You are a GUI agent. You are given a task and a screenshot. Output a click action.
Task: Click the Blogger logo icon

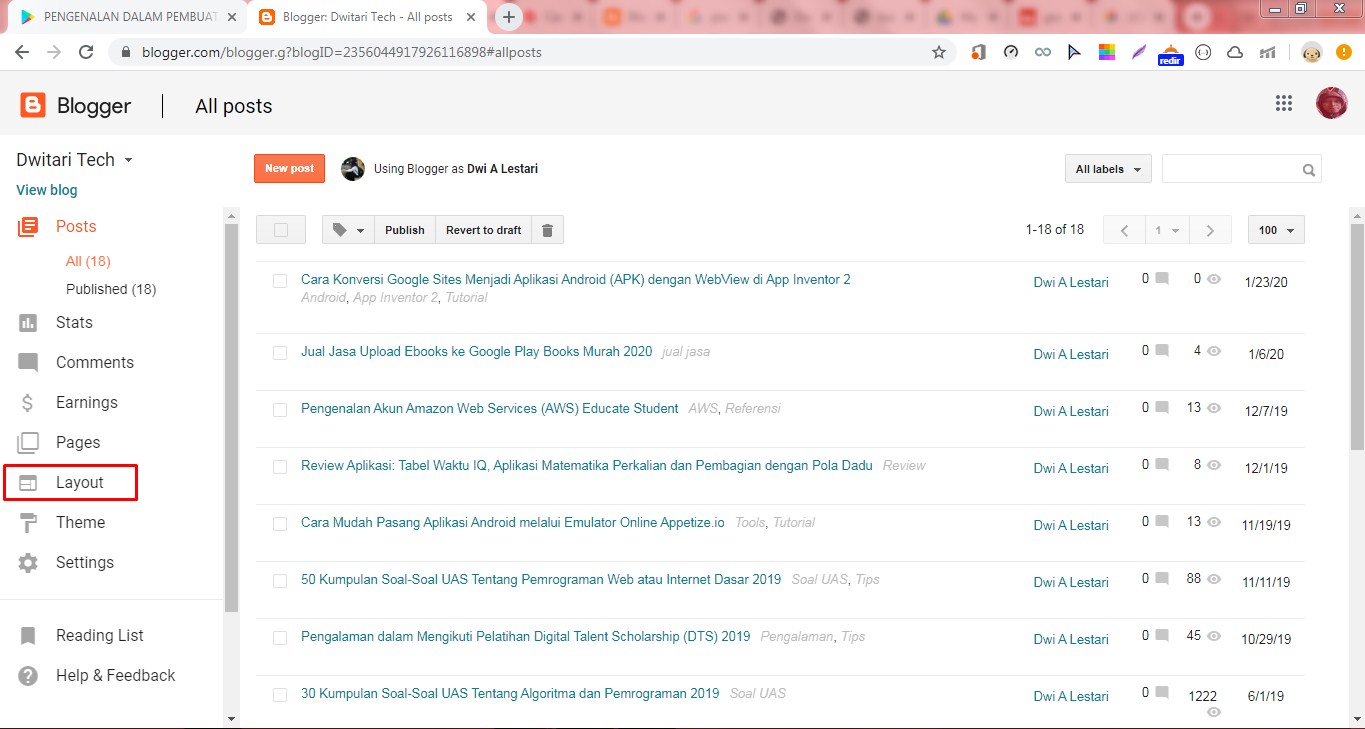(33, 105)
